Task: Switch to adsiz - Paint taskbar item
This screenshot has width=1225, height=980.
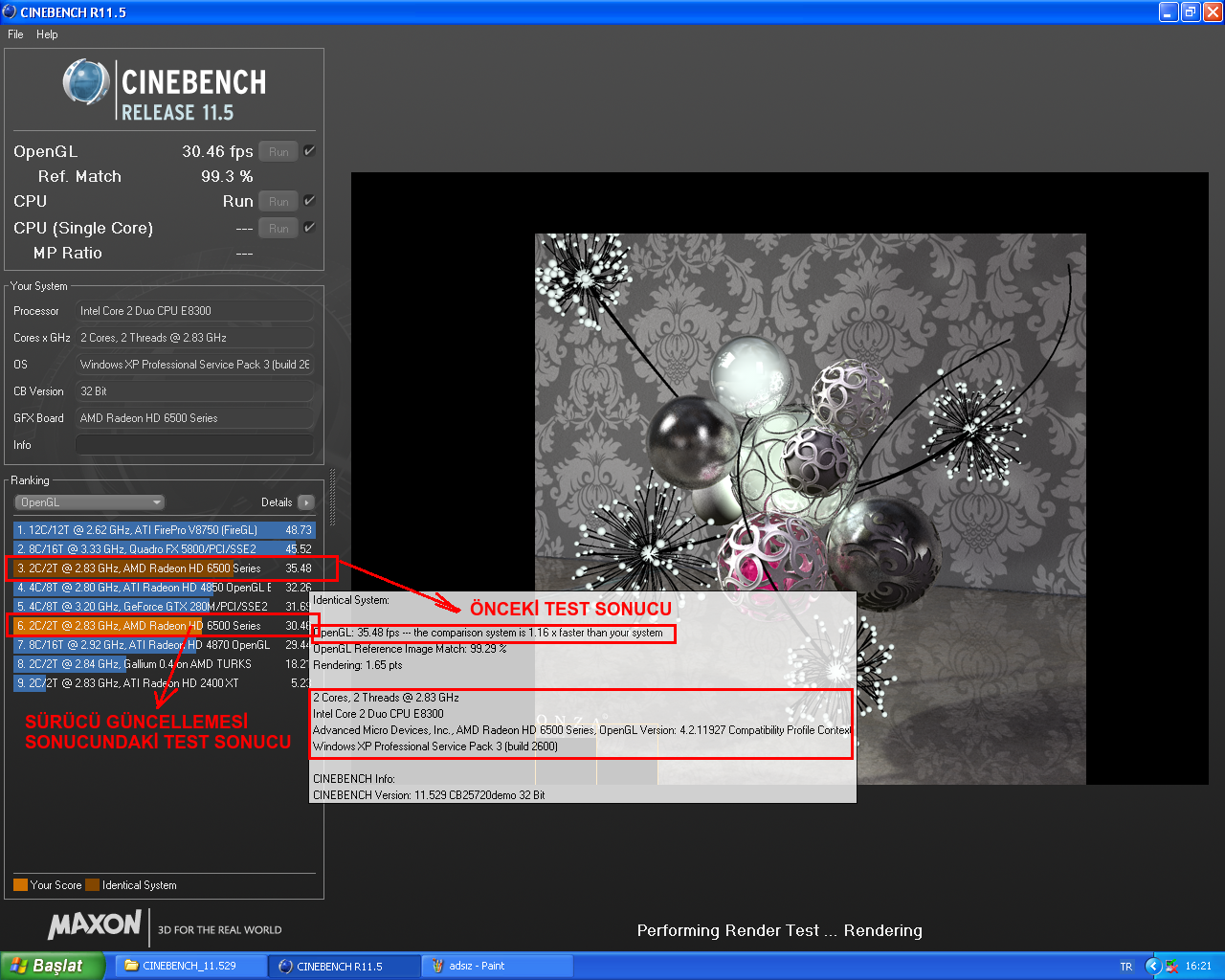Action: pyautogui.click(x=497, y=966)
